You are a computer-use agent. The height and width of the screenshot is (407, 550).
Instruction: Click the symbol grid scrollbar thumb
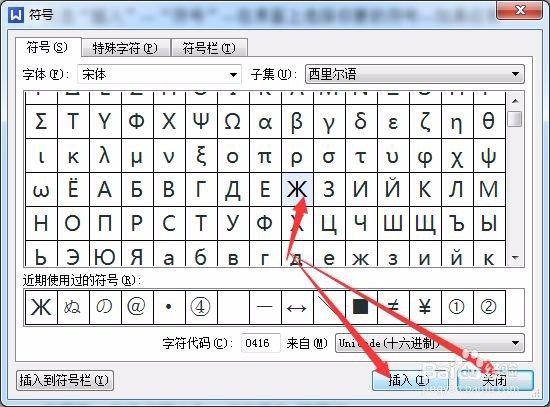point(515,119)
